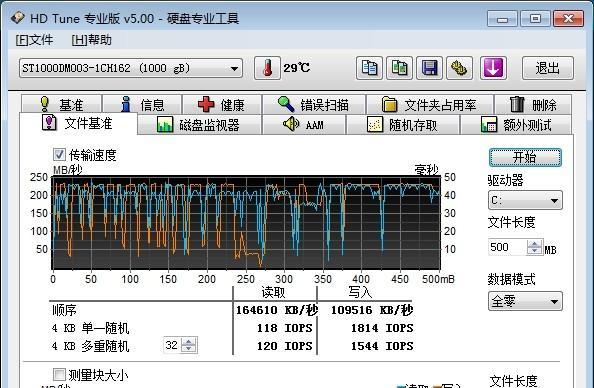Click the copy text to clipboard icon
Viewport: 594px width, 388px height.
tap(369, 68)
